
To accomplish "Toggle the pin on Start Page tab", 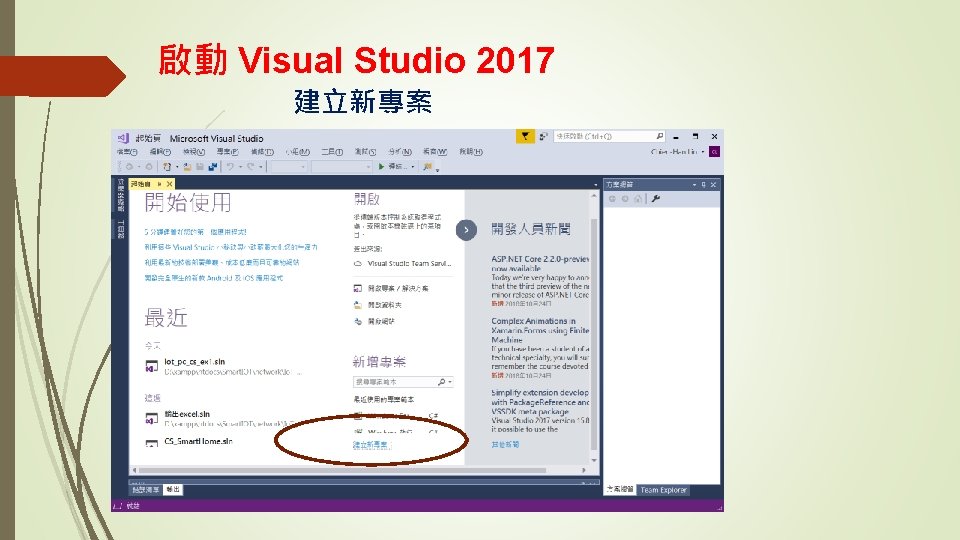I will coord(160,184).
